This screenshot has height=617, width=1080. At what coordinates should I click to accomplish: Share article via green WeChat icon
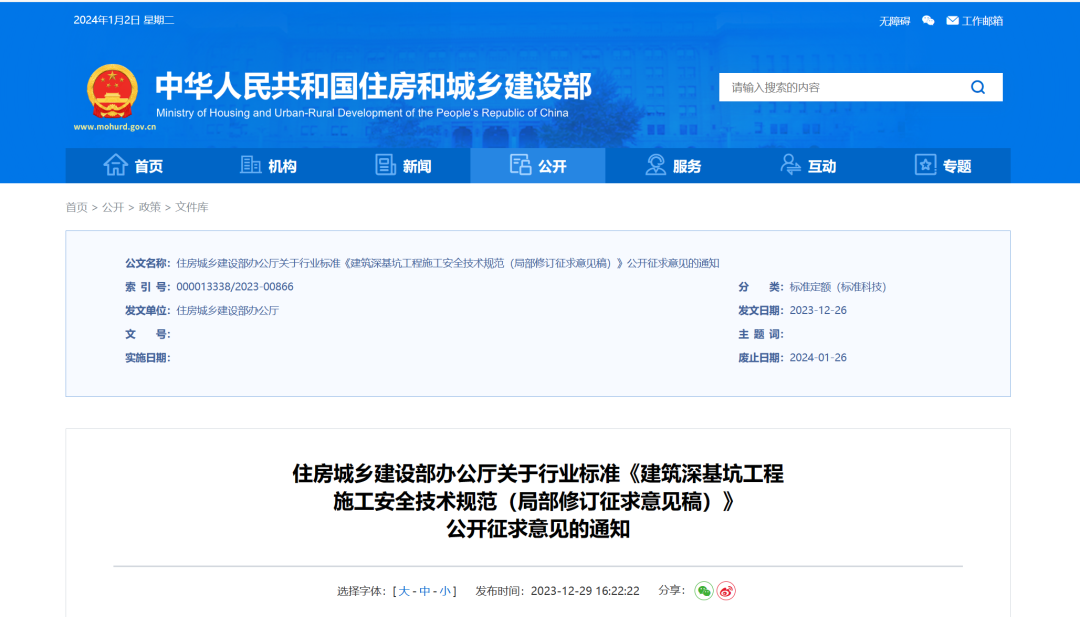pos(704,591)
